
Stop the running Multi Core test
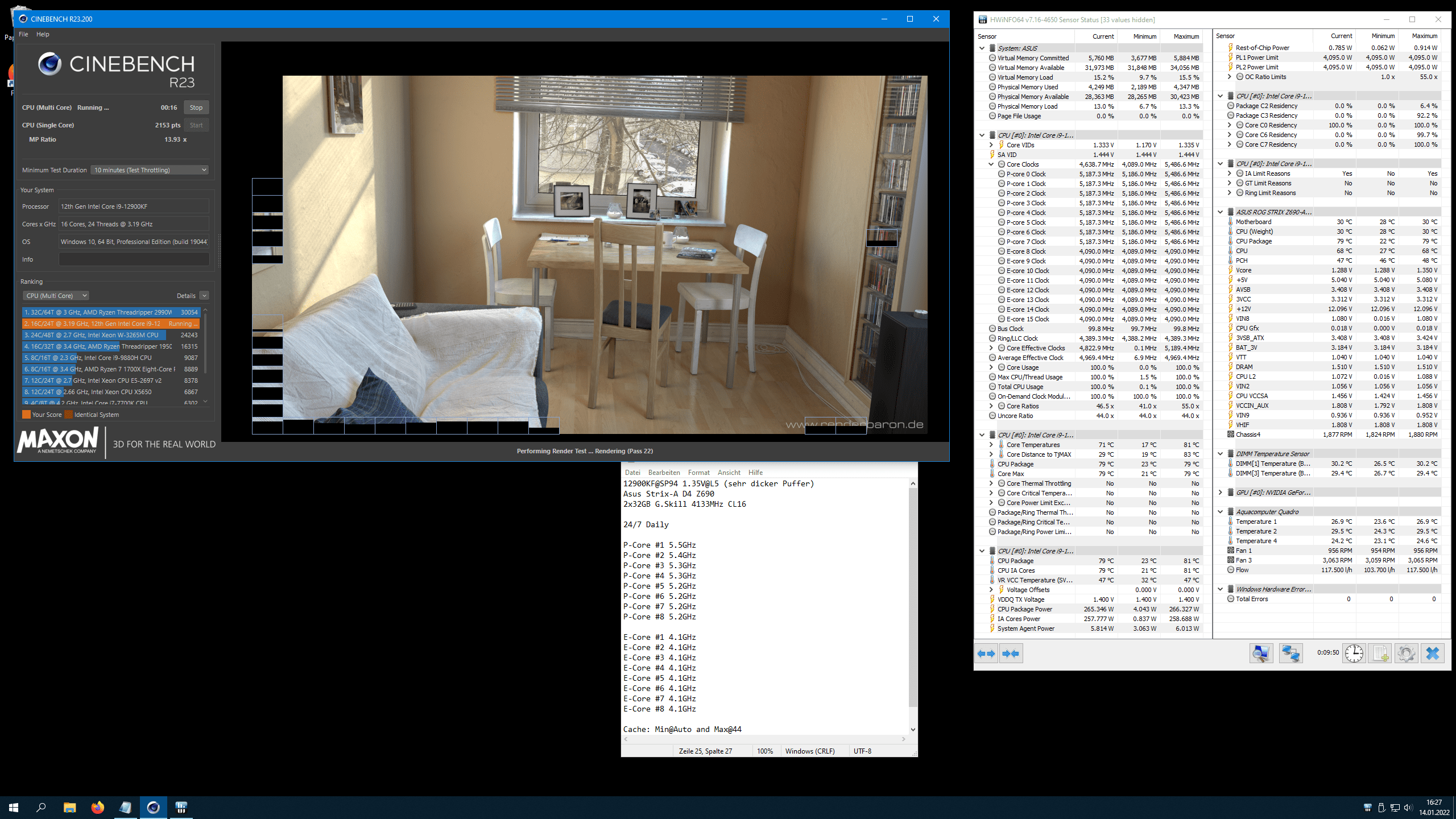[x=196, y=107]
